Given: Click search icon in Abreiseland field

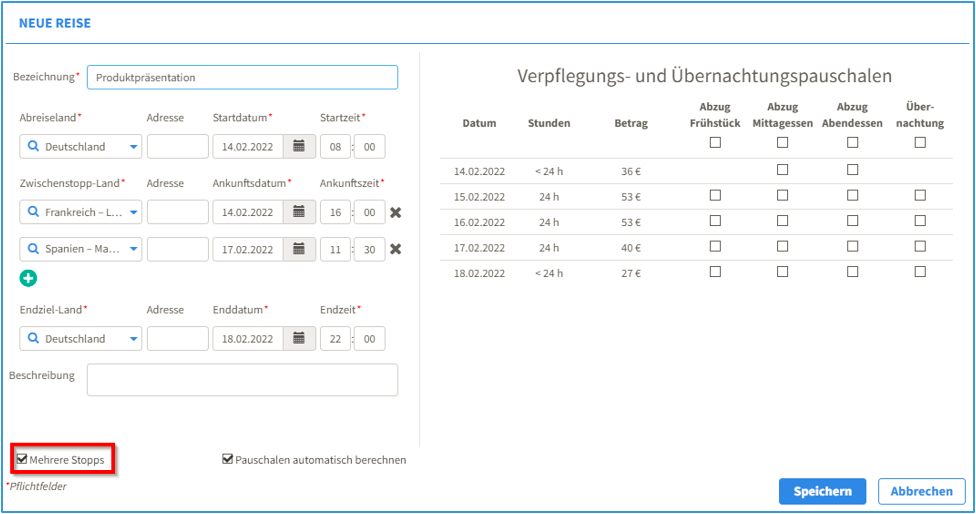Looking at the screenshot, I should pos(34,146).
